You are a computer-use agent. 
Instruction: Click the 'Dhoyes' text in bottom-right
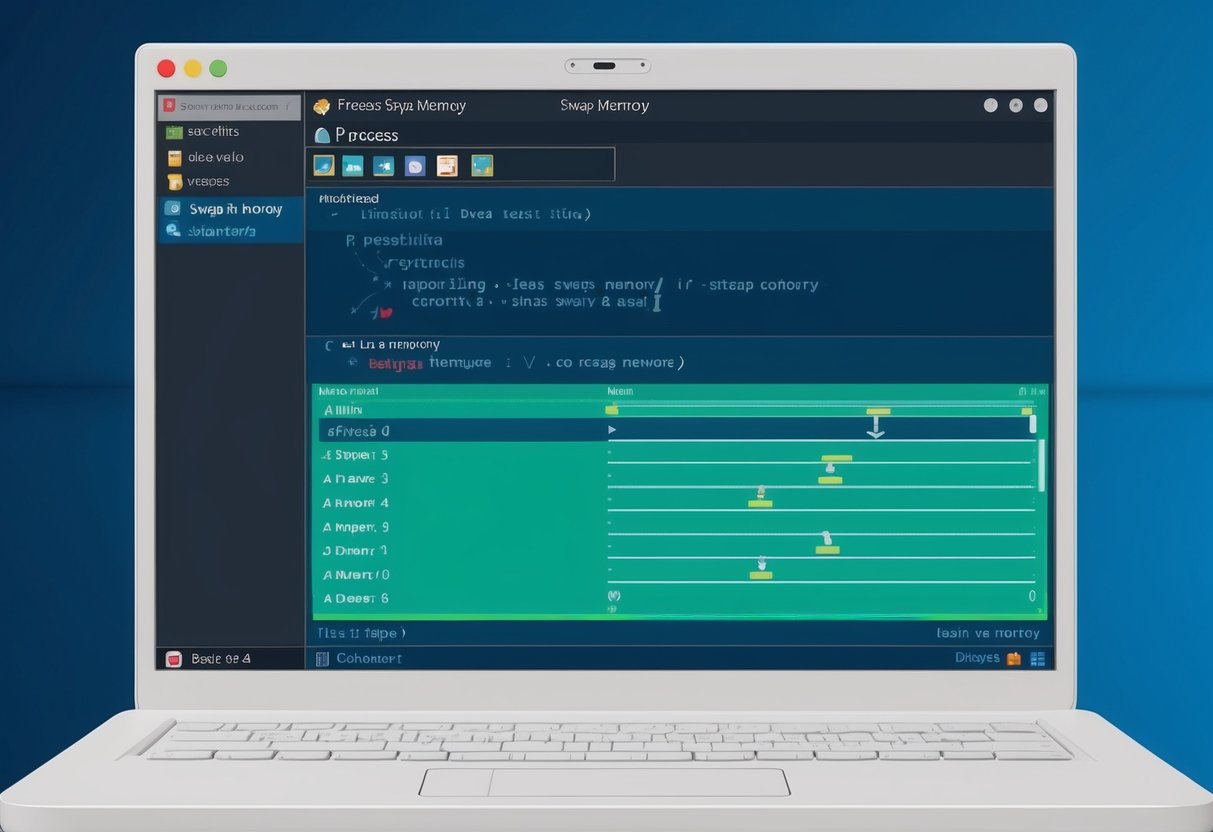coord(977,658)
